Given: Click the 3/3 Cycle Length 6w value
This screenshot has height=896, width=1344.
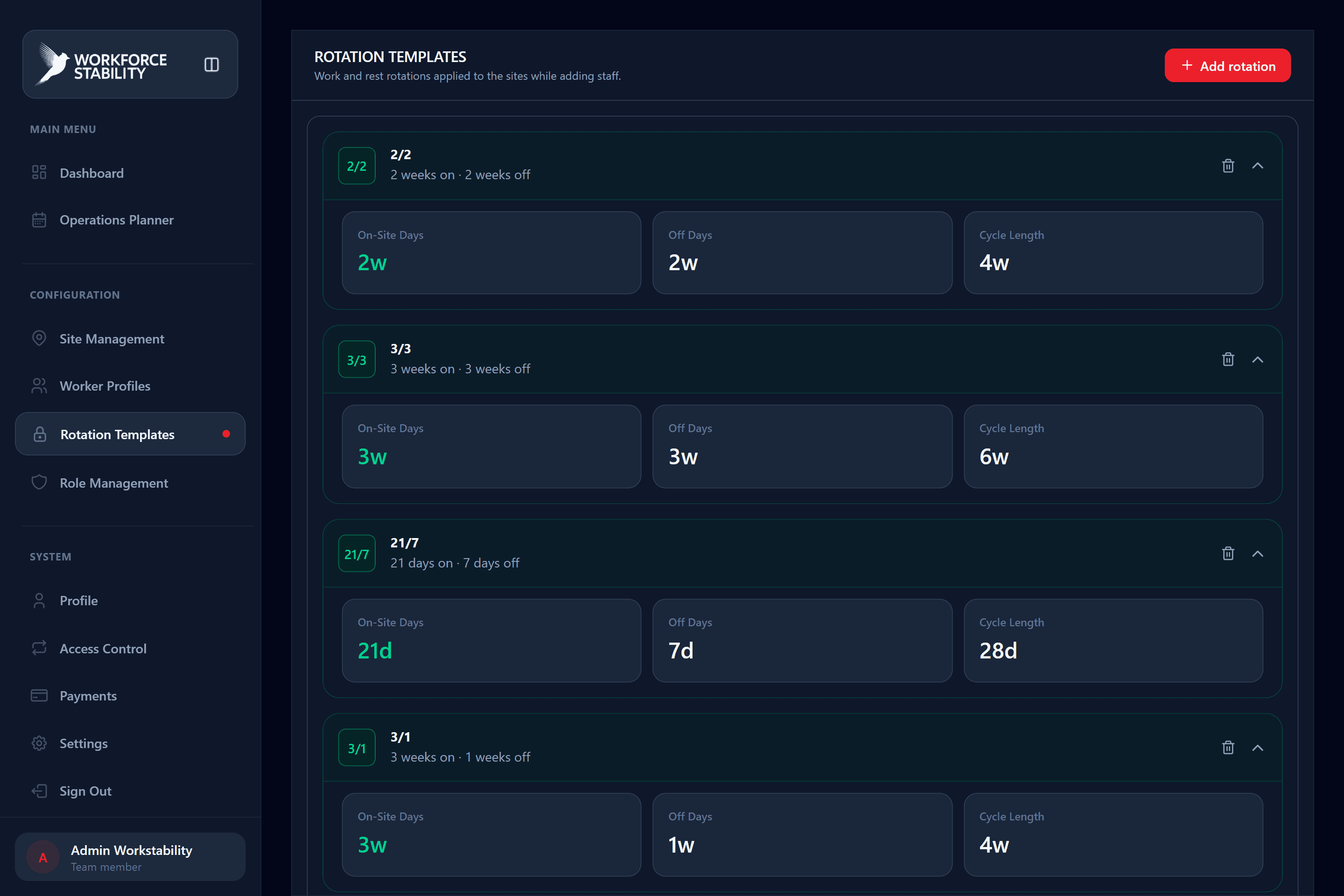Looking at the screenshot, I should point(994,456).
